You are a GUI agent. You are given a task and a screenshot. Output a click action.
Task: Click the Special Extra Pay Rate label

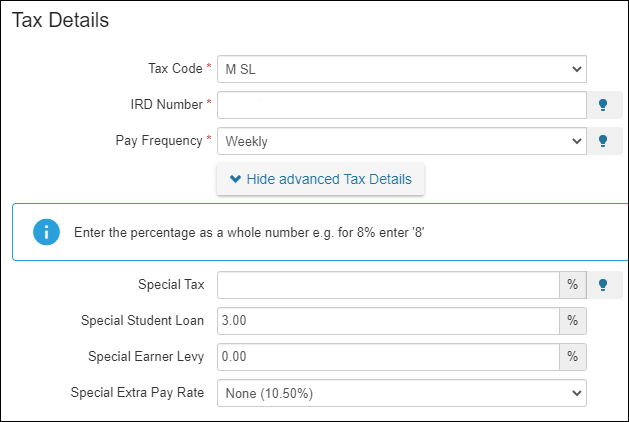tap(137, 392)
